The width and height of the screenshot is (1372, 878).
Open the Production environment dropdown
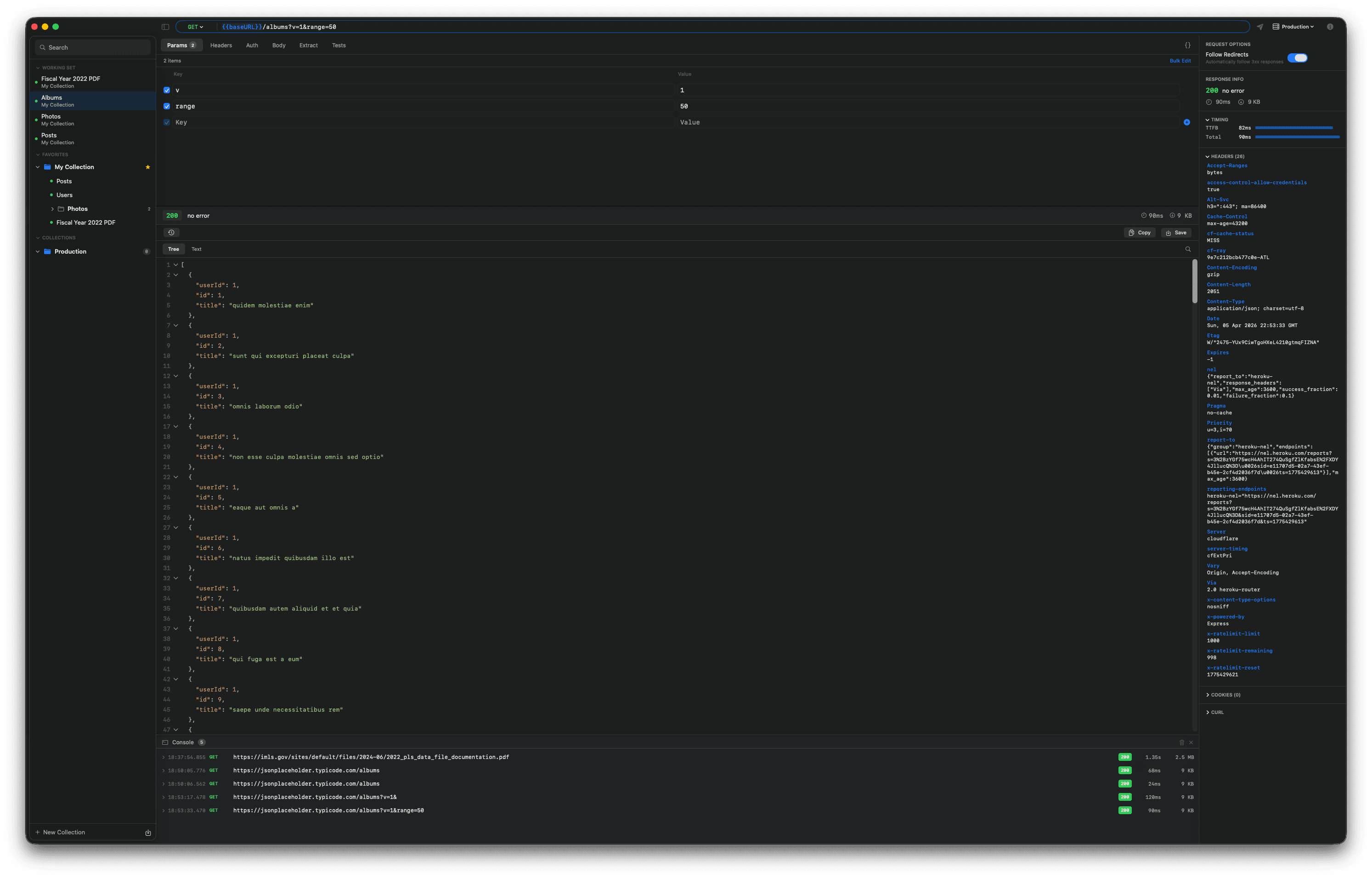pyautogui.click(x=1294, y=27)
